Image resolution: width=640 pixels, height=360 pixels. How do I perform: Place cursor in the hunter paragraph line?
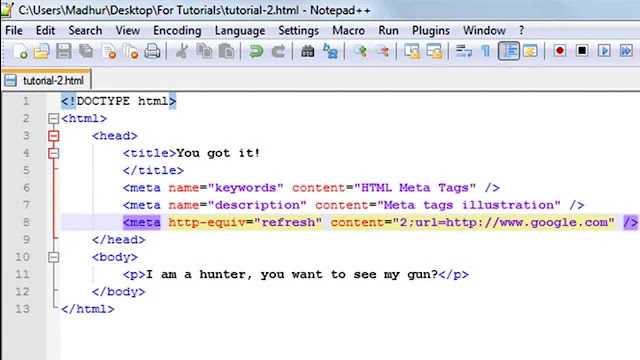point(296,275)
